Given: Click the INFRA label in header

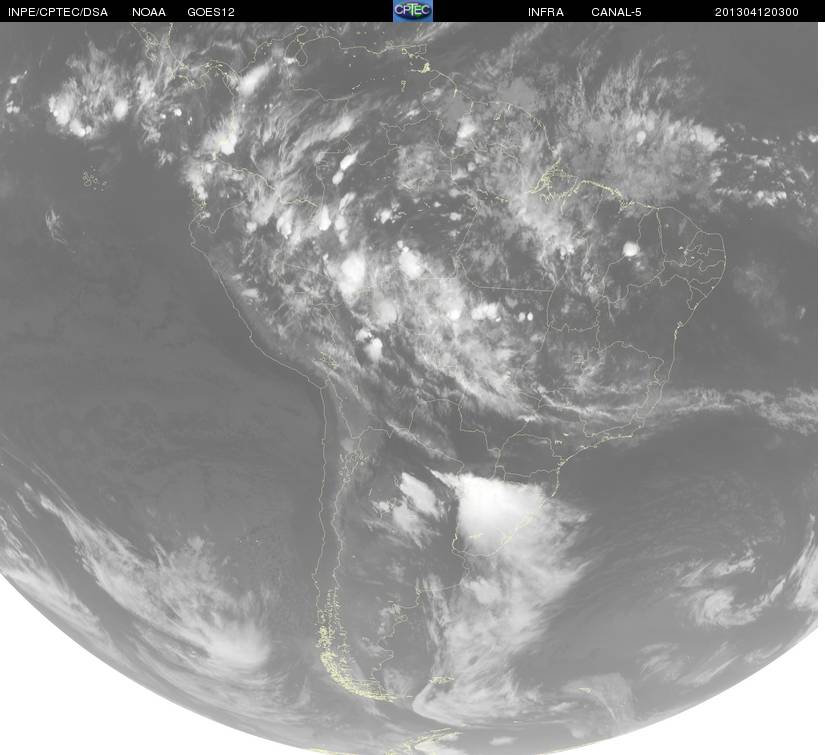Looking at the screenshot, I should click(546, 12).
